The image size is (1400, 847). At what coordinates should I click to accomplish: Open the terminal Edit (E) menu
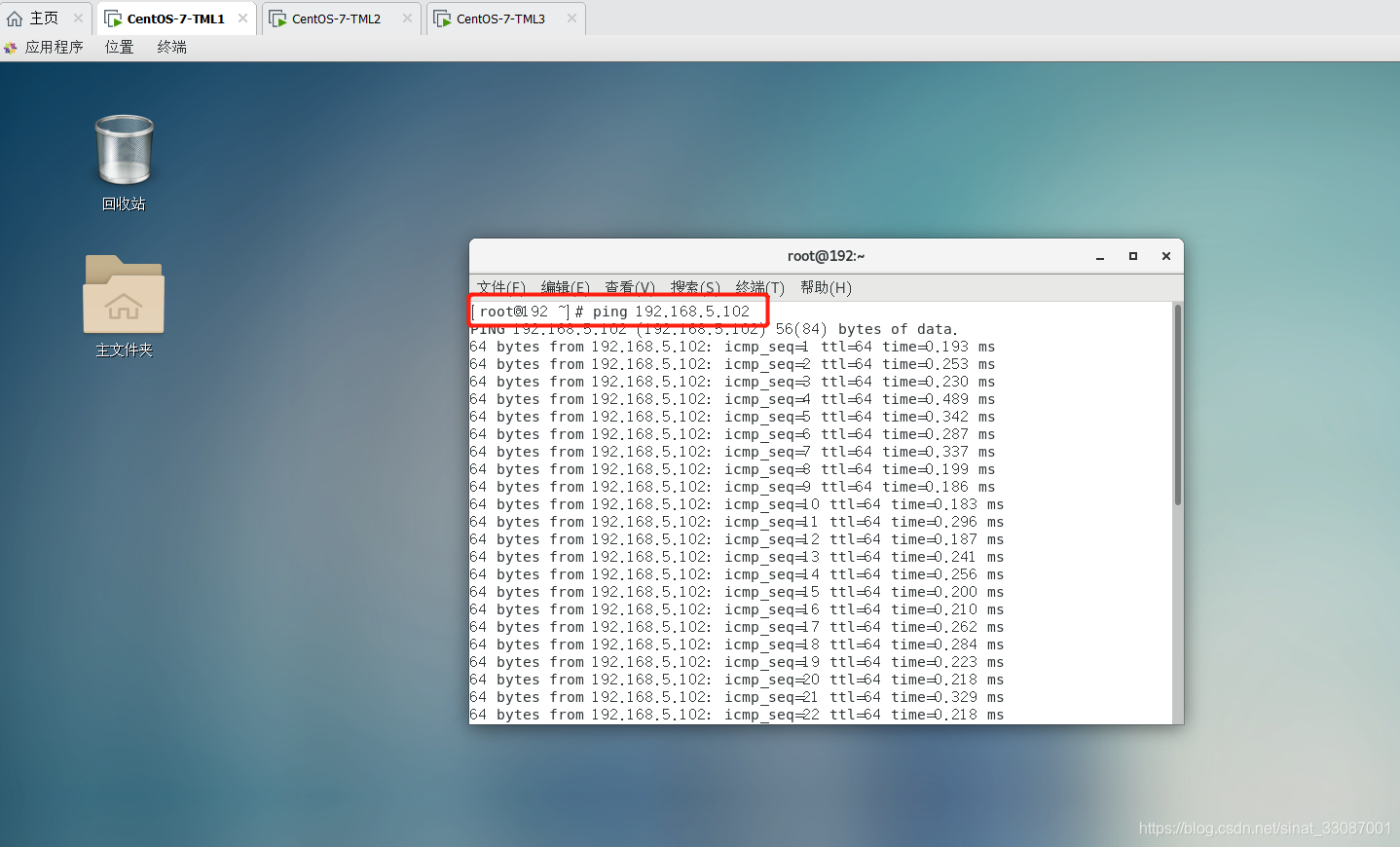(565, 287)
